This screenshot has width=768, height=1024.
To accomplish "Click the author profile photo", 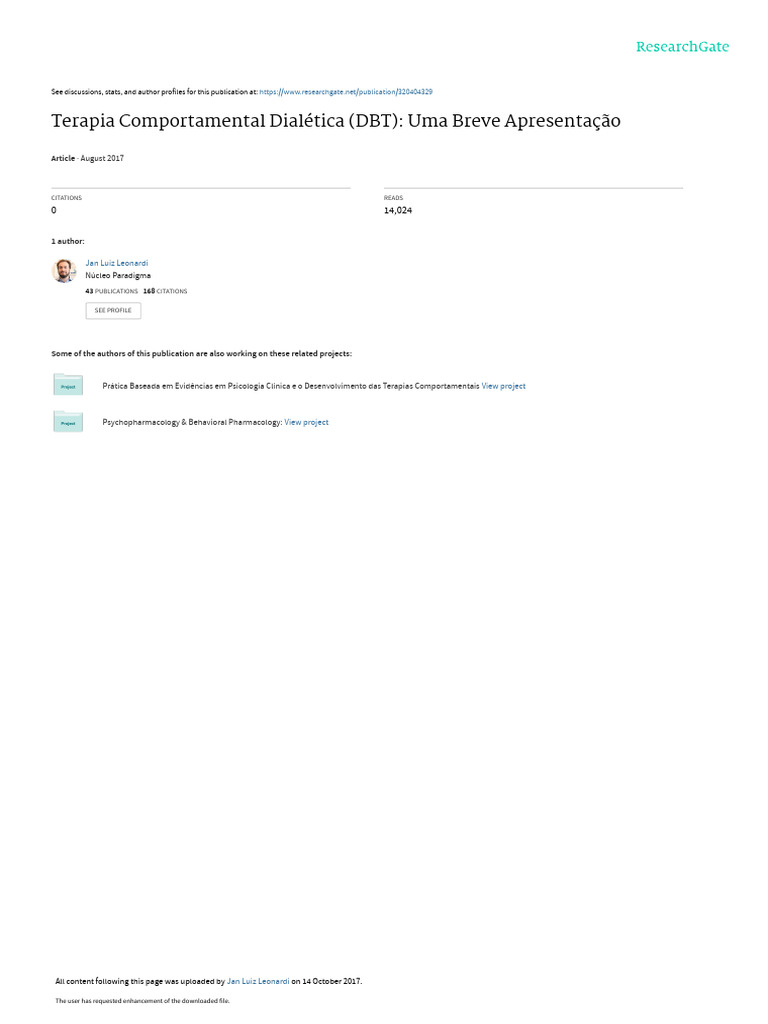I will point(64,270).
